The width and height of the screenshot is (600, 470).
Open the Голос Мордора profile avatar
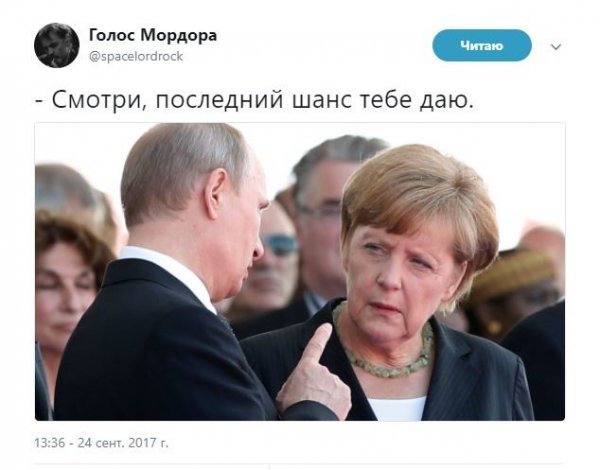(57, 45)
